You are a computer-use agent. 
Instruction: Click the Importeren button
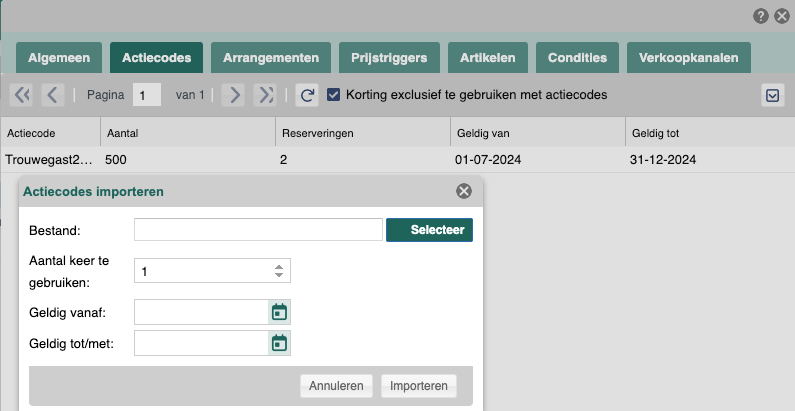point(419,386)
